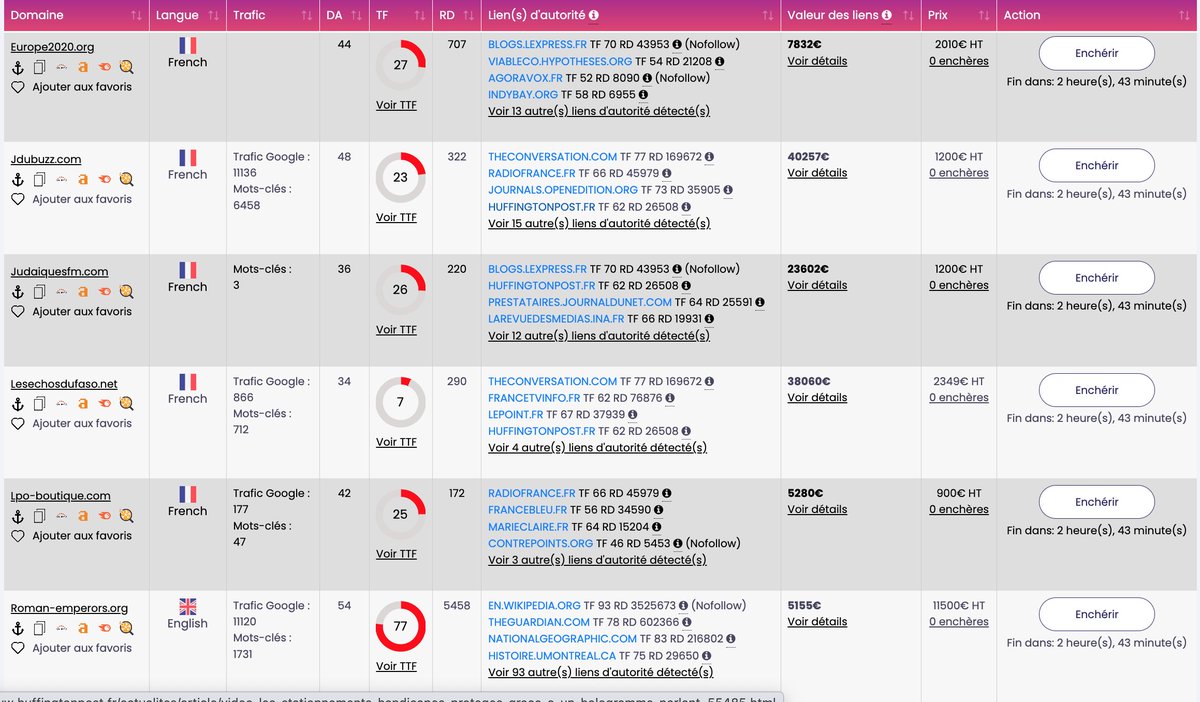Click the copy icon under Lesechosdufaso.net
This screenshot has height=702, width=1200.
pos(39,403)
